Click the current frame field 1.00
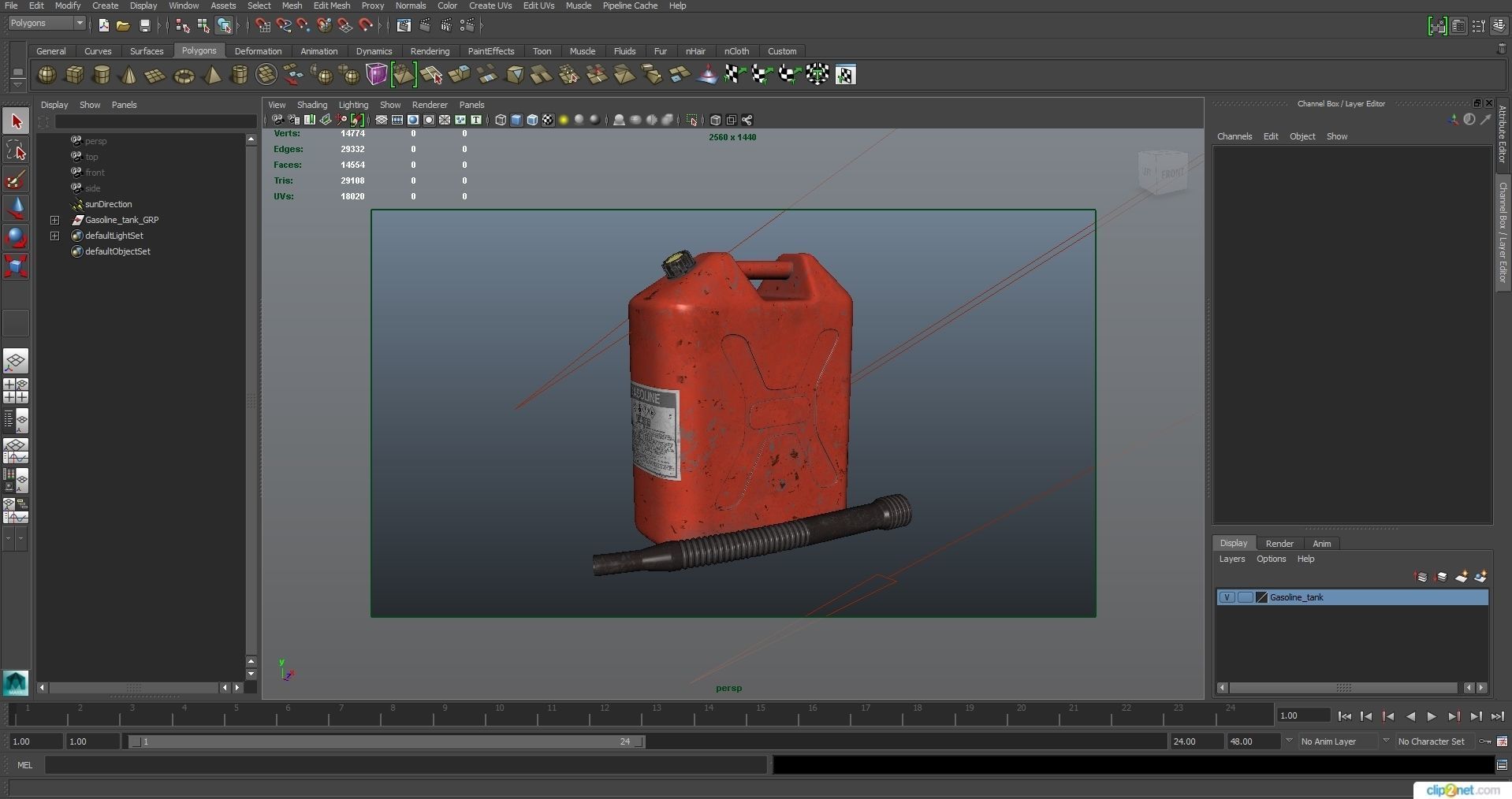The image size is (1512, 799). tap(1303, 715)
